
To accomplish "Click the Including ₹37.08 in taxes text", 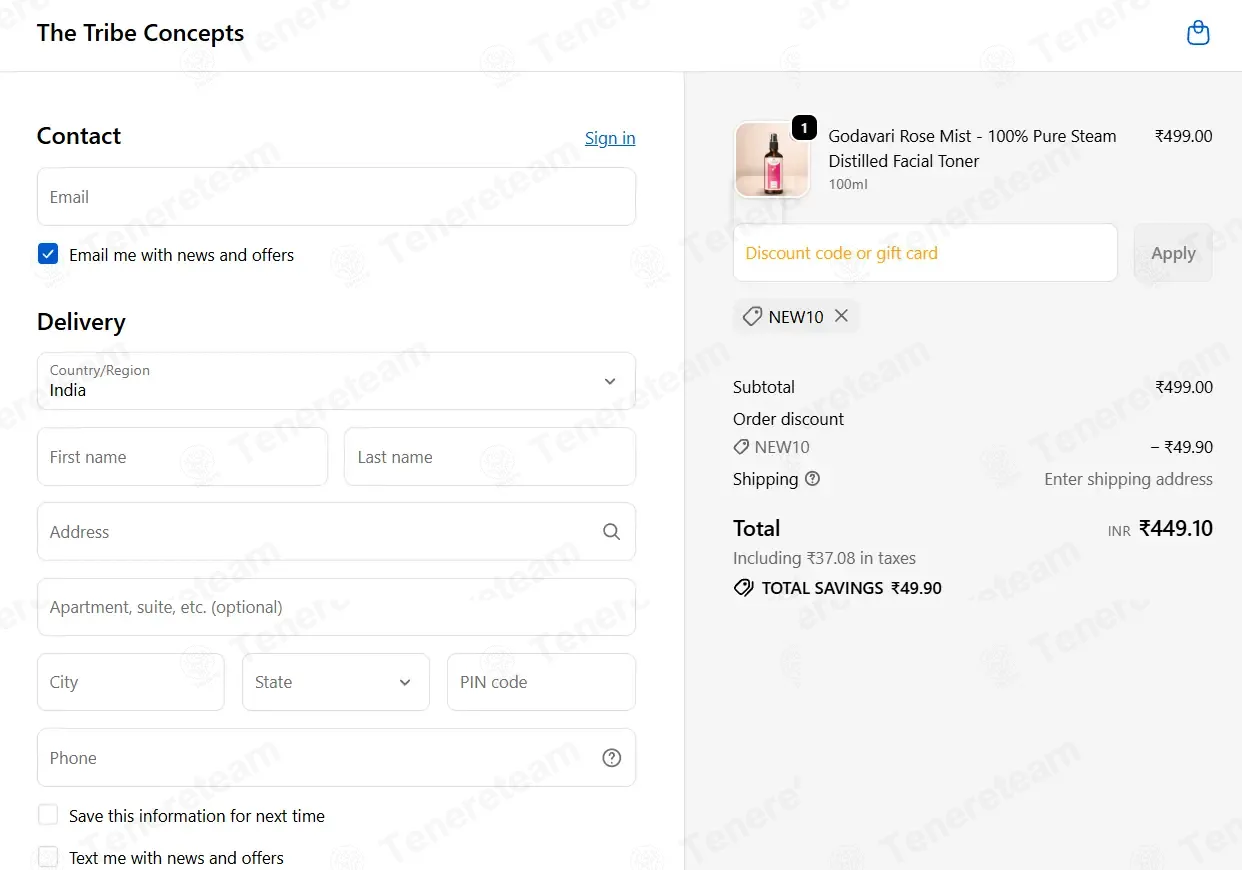I will [824, 558].
